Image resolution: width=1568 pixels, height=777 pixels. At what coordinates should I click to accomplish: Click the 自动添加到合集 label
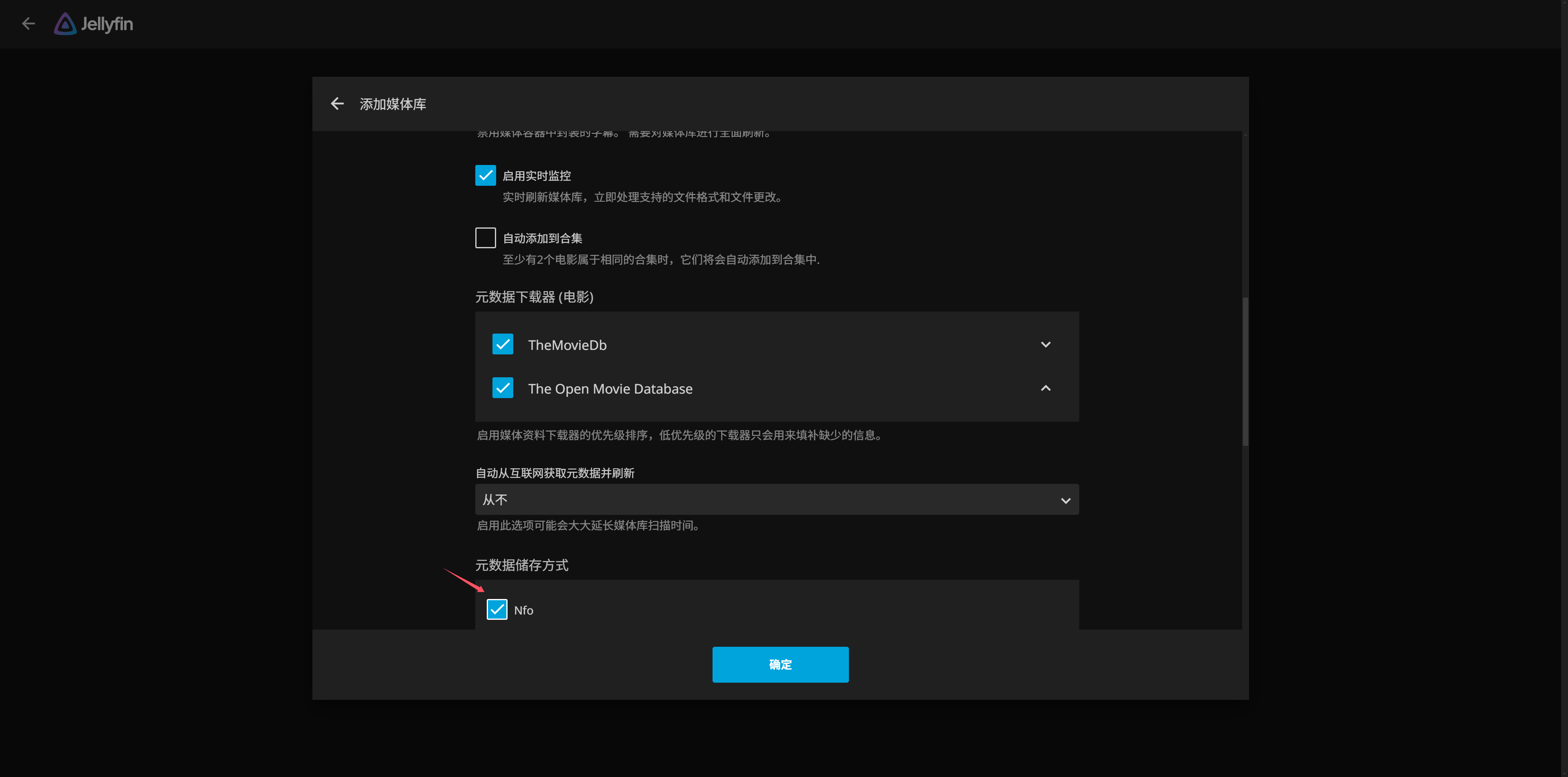click(x=542, y=238)
